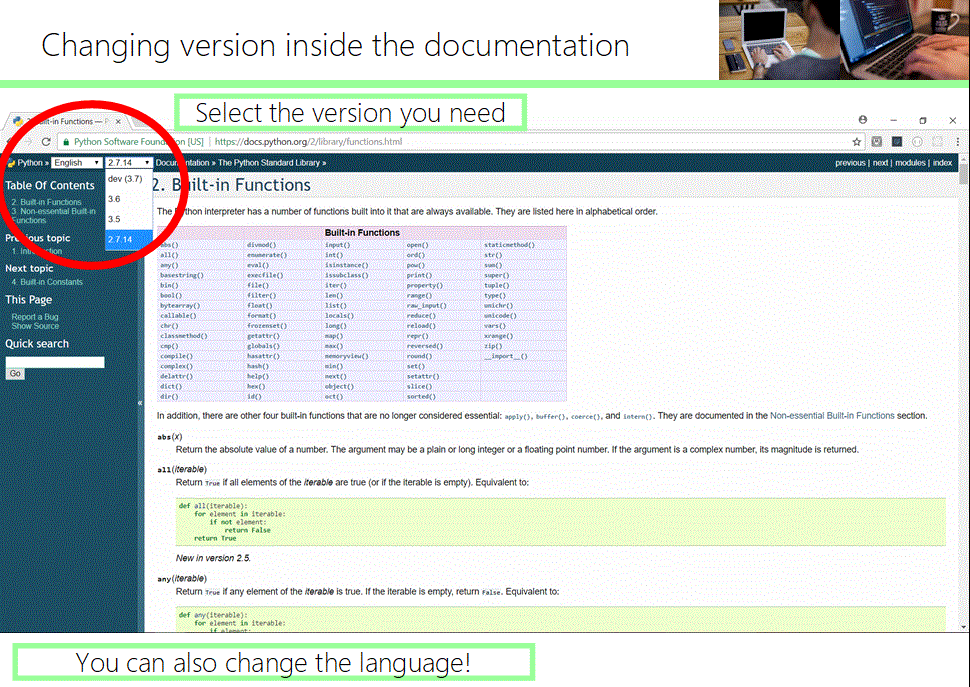
Task: Click the reload page icon
Action: coord(47,142)
